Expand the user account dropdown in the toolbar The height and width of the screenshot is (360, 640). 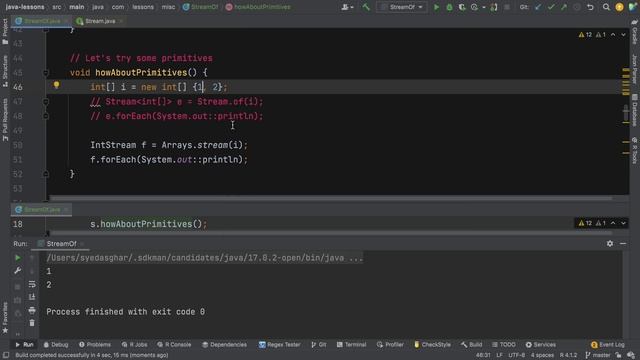(x=347, y=7)
